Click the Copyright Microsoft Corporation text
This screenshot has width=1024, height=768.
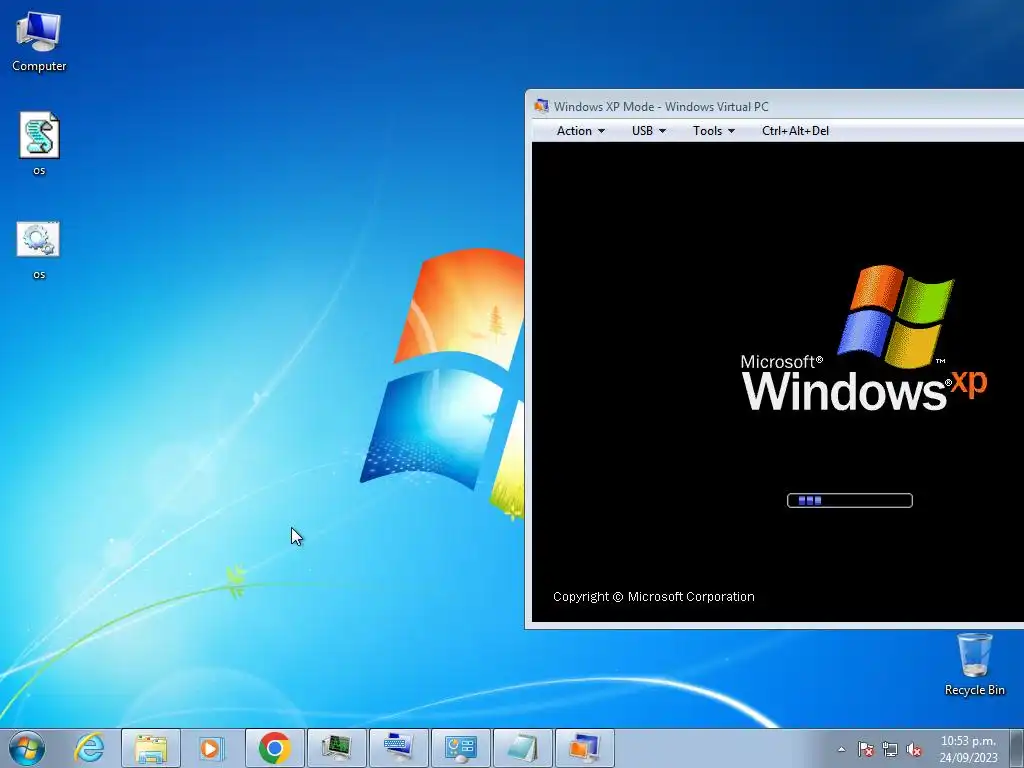[x=654, y=596]
